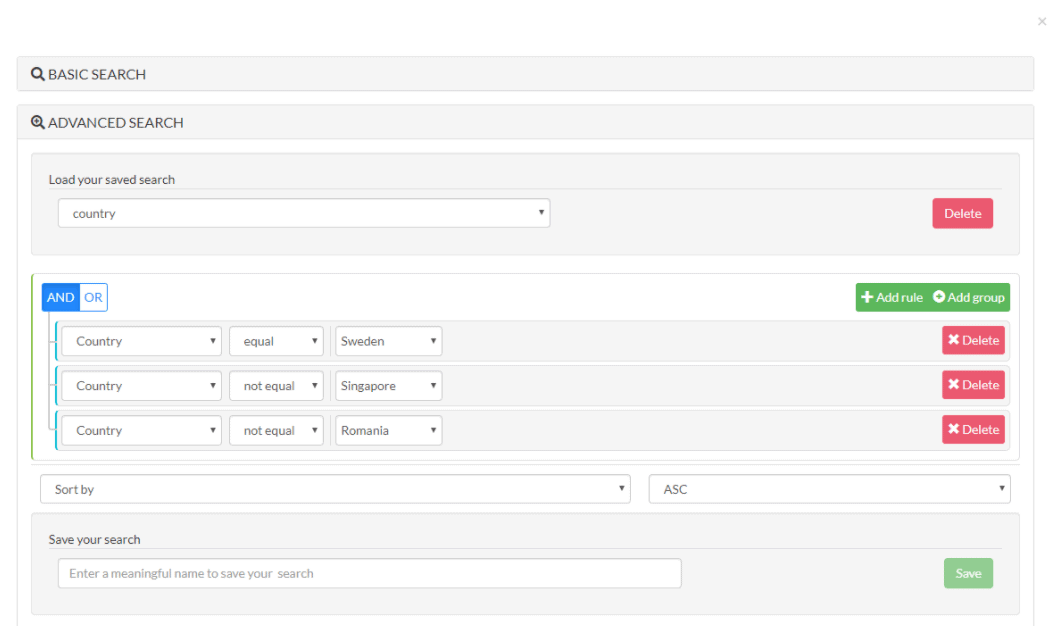This screenshot has width=1056, height=626.
Task: Open the field dropdown in the Romania rule
Action: [141, 431]
